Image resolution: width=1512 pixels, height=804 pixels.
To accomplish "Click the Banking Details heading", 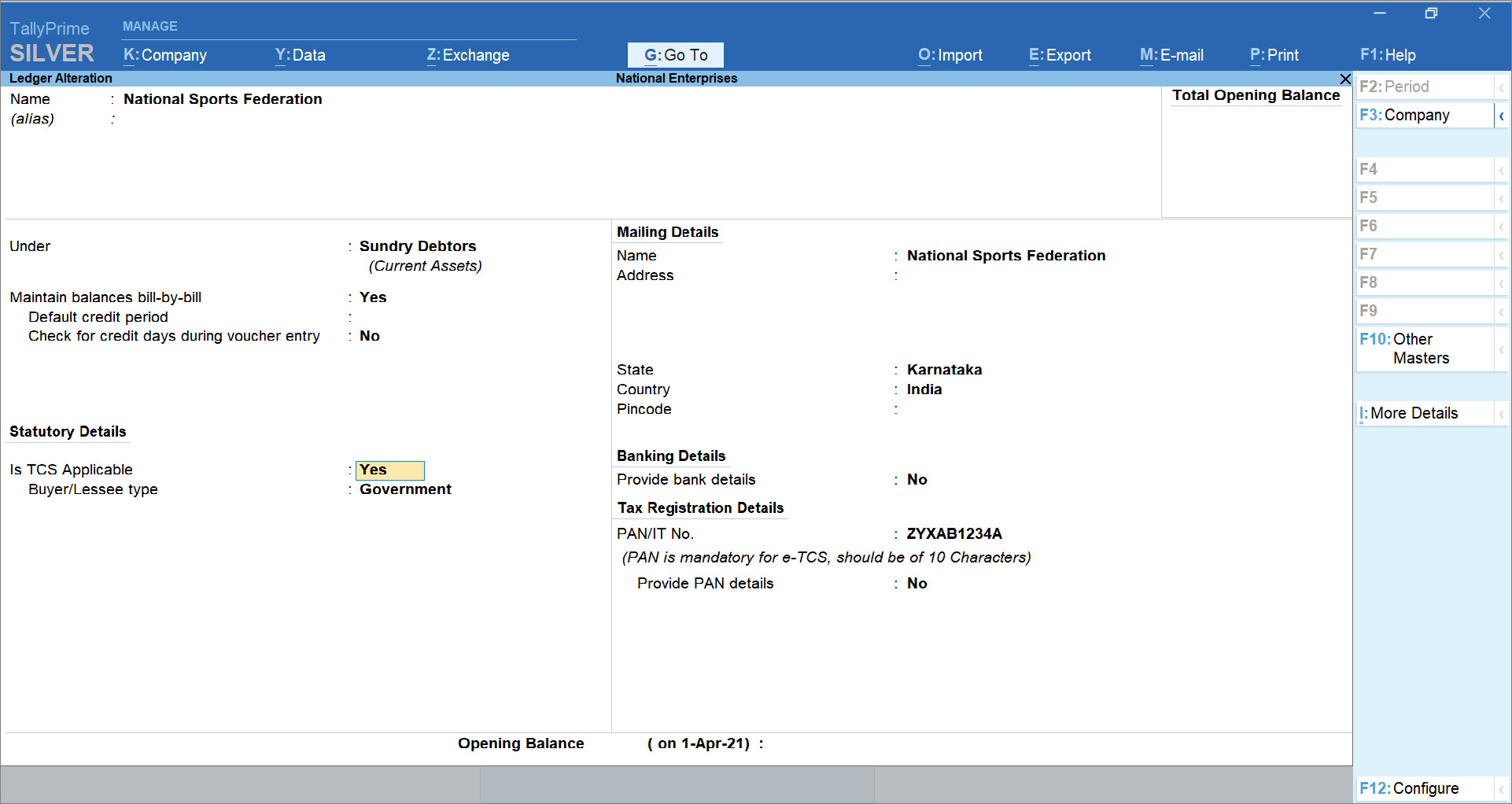I will [x=671, y=456].
